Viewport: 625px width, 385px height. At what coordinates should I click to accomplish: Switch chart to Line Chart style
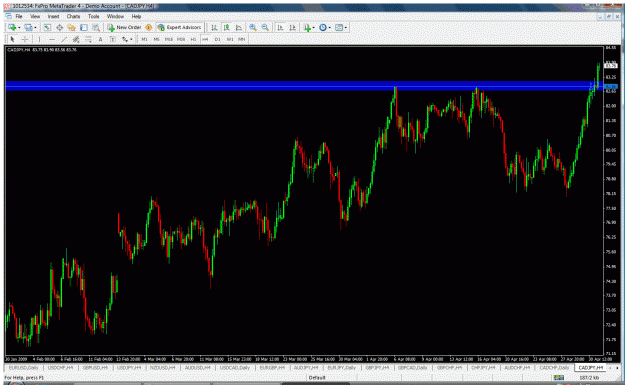click(239, 27)
